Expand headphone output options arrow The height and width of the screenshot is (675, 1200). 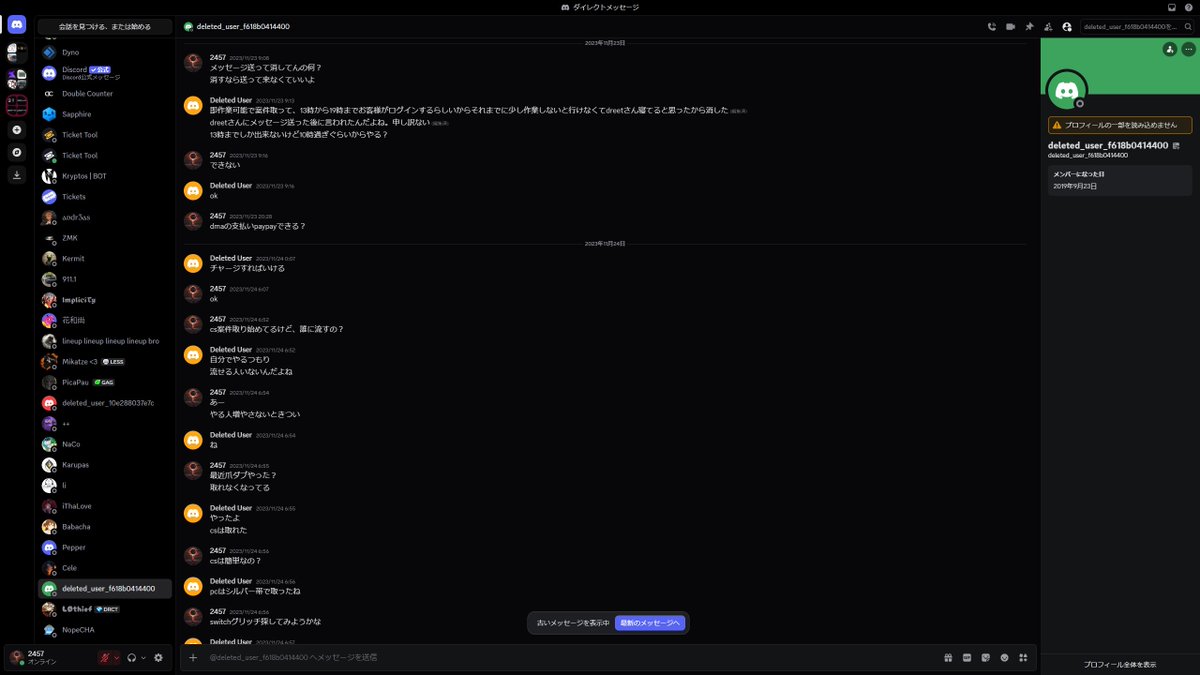click(x=143, y=657)
